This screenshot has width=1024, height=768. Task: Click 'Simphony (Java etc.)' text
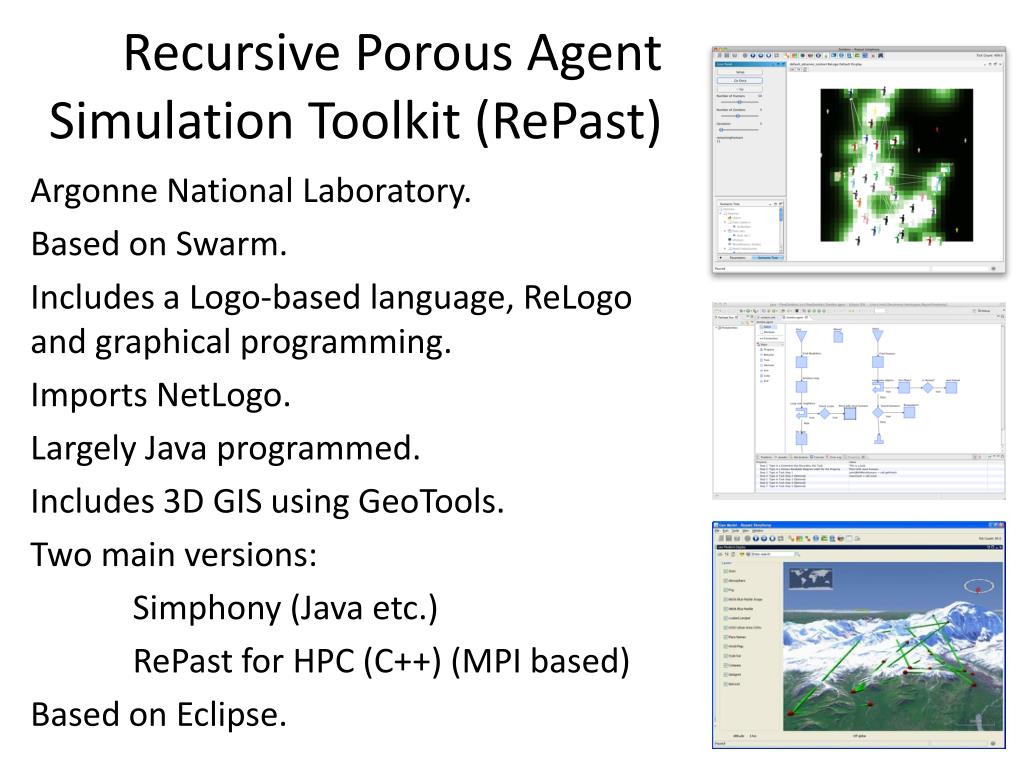(285, 608)
